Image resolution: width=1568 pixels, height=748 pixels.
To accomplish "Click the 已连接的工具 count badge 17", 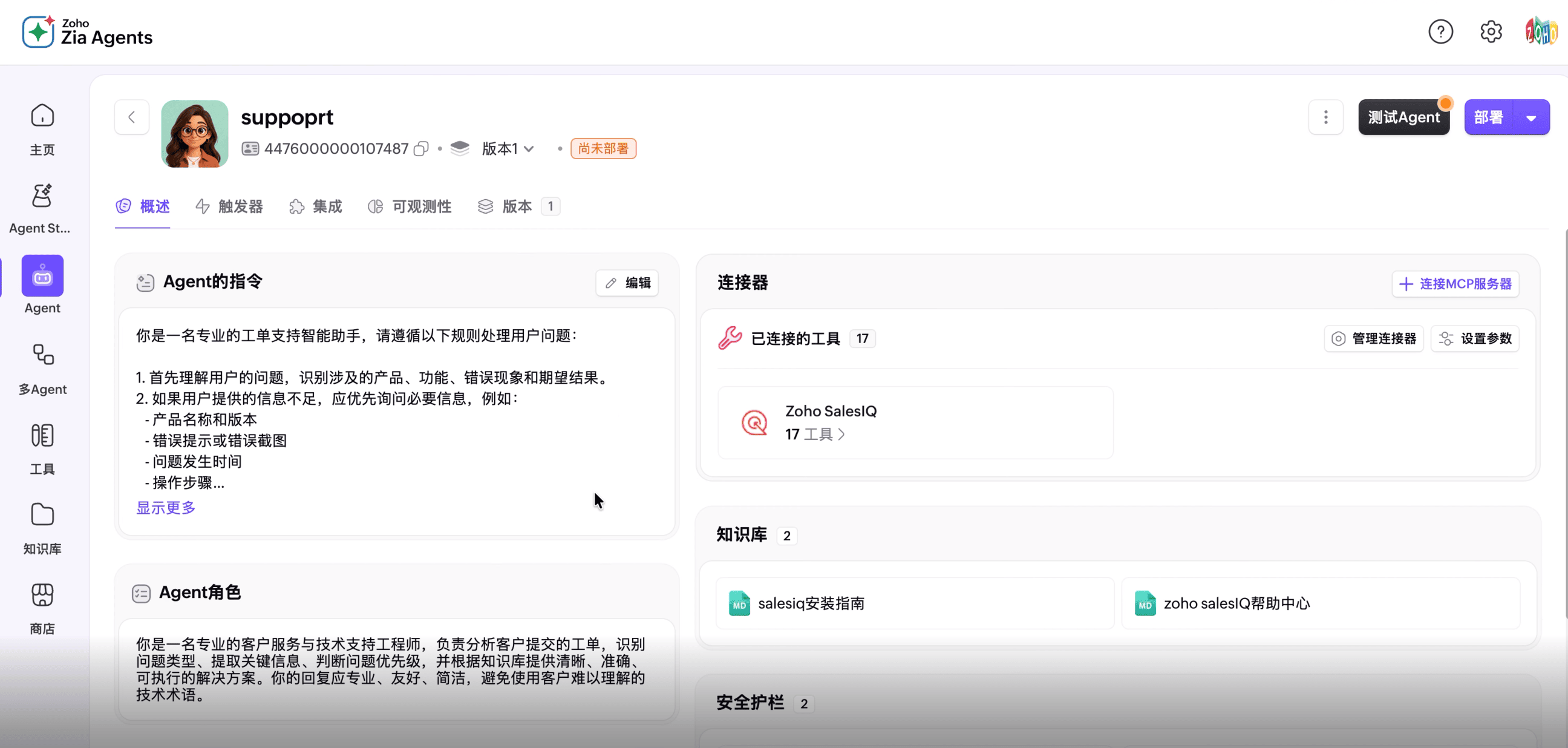I will pyautogui.click(x=862, y=339).
